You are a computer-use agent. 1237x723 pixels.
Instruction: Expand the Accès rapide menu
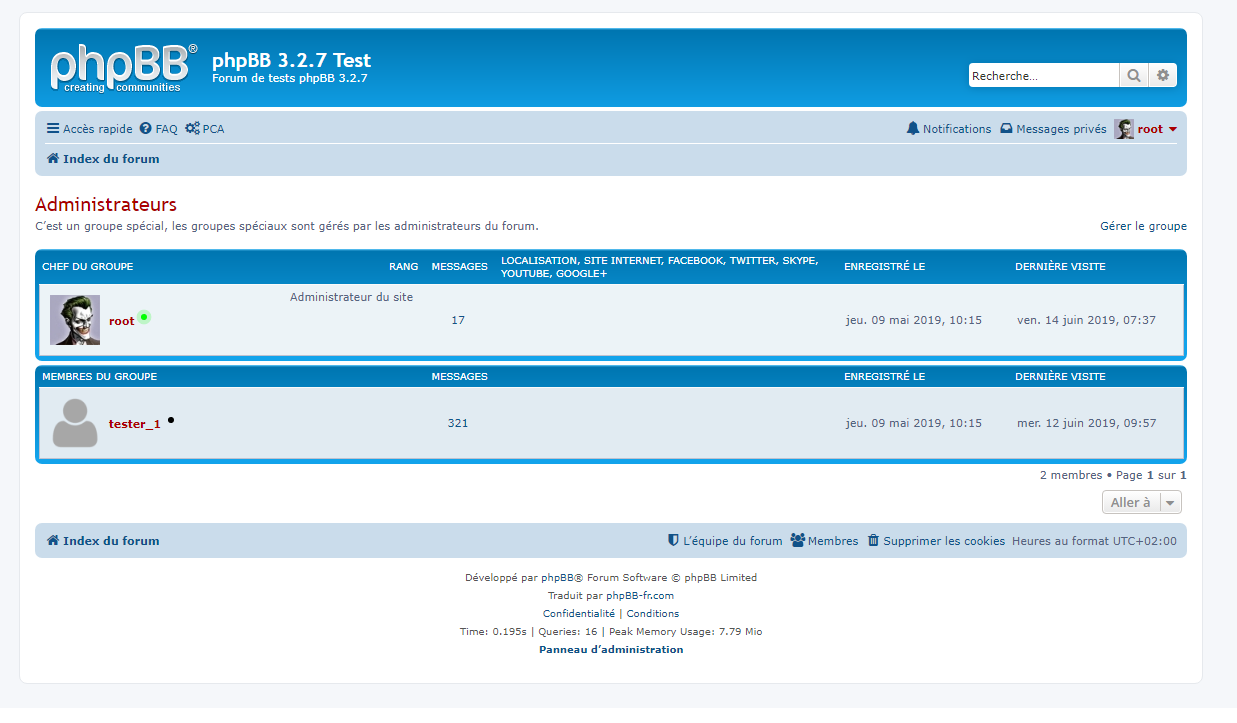coord(89,129)
